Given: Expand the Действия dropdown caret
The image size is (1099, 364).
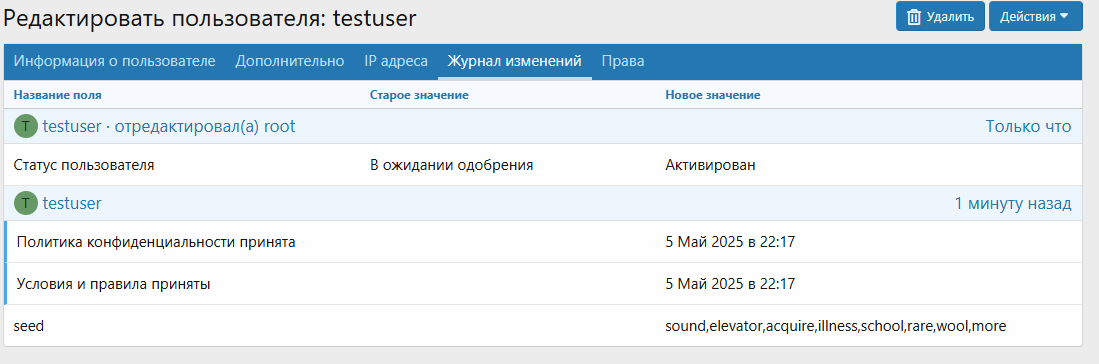Looking at the screenshot, I should click(x=1065, y=17).
